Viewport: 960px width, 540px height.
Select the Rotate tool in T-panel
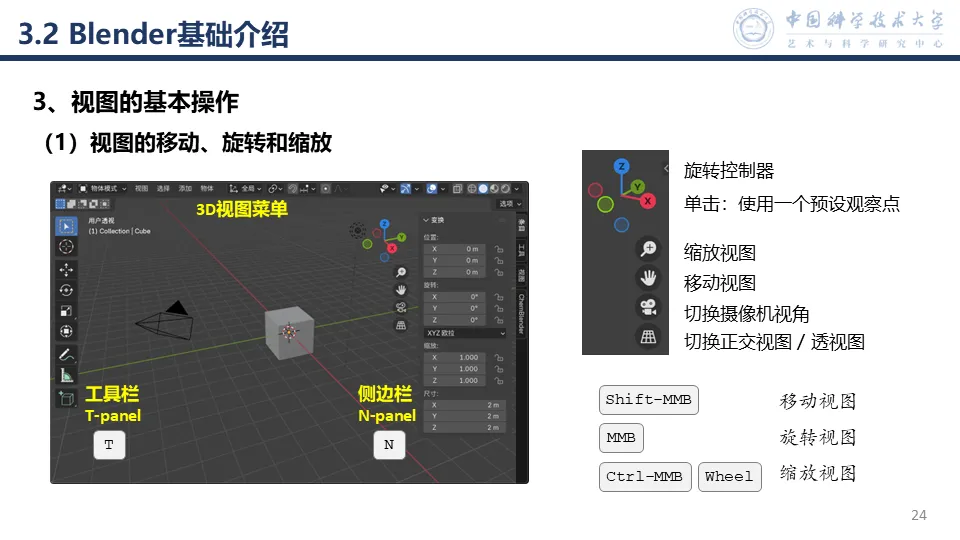(x=66, y=290)
